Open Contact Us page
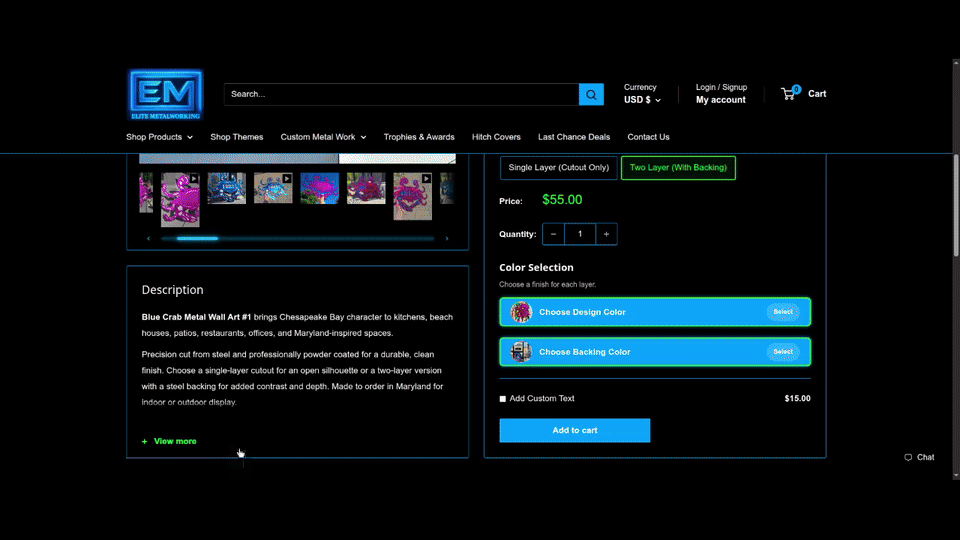The height and width of the screenshot is (540, 960). pyautogui.click(x=648, y=137)
